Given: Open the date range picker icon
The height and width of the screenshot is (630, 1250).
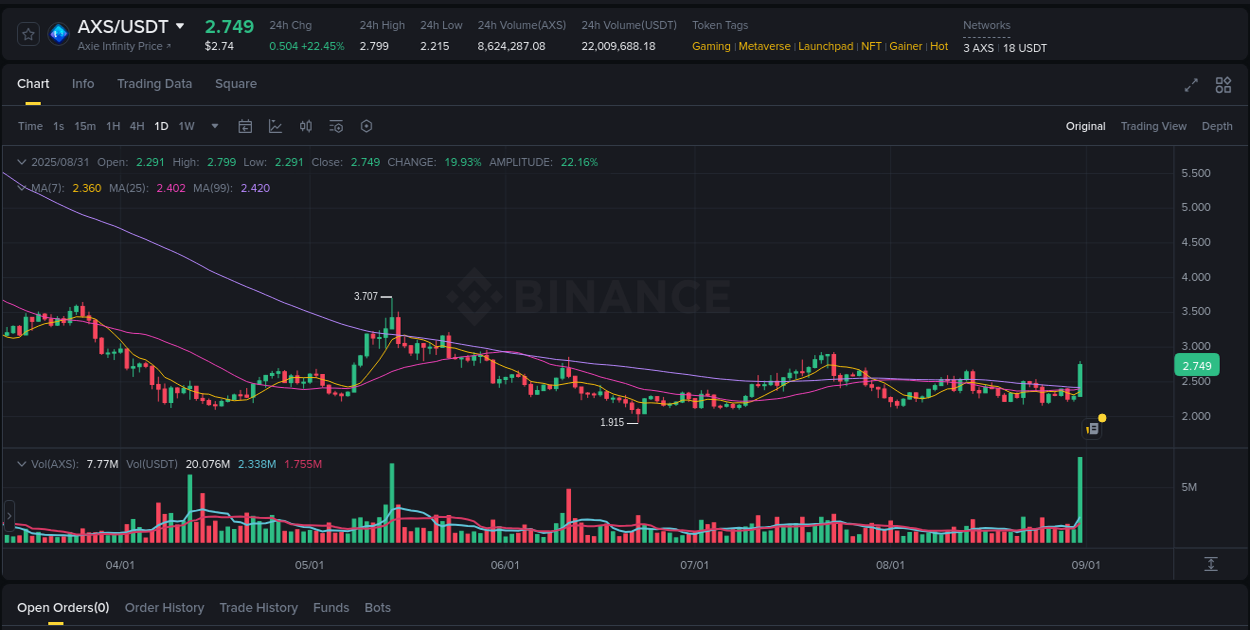Looking at the screenshot, I should (x=245, y=126).
